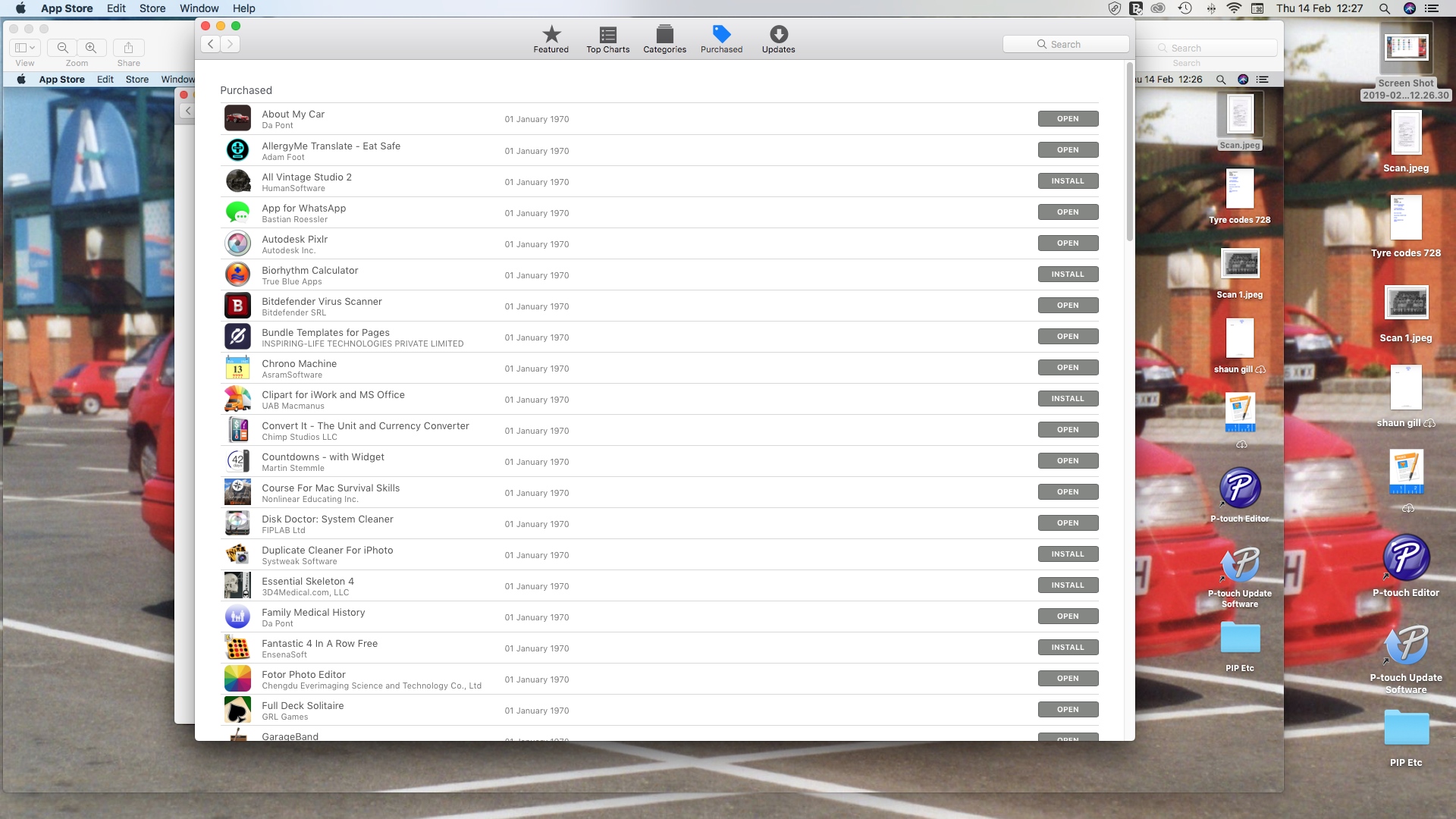
Task: Install Essential Skeleton 4
Action: (1067, 585)
